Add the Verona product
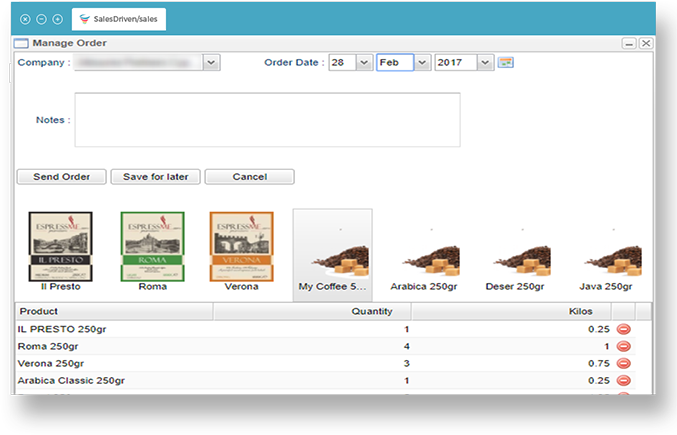The height and width of the screenshot is (435, 677). [x=241, y=252]
